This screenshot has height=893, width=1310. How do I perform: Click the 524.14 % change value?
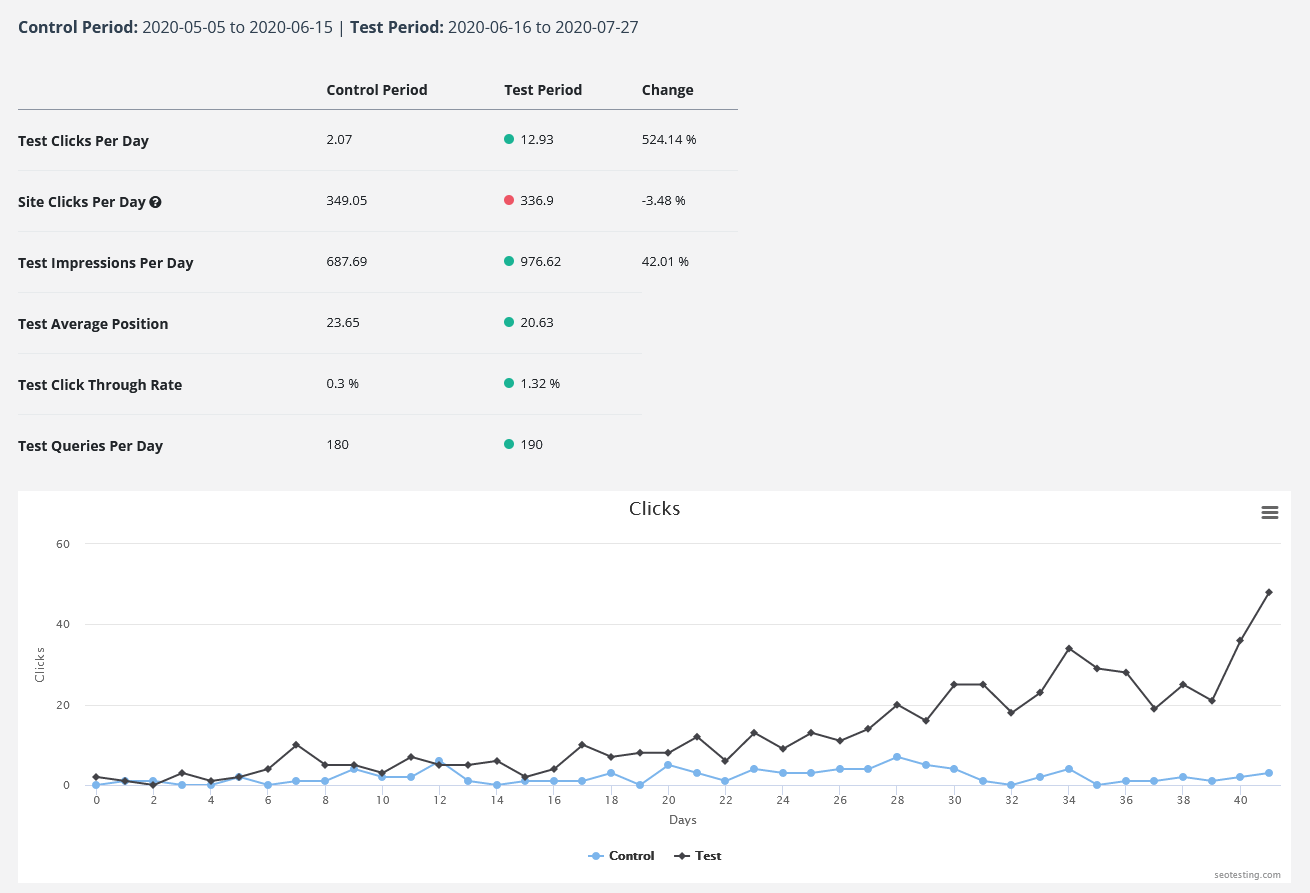(x=668, y=139)
